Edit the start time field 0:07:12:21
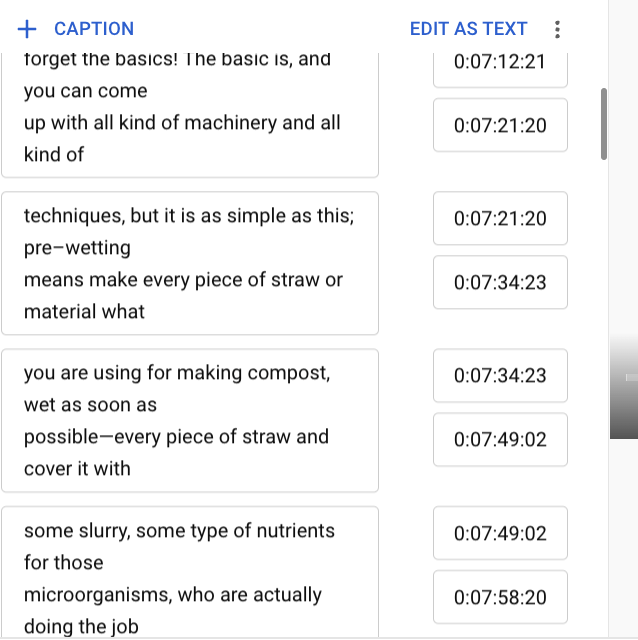Viewport: 638px width, 640px height. pos(500,62)
